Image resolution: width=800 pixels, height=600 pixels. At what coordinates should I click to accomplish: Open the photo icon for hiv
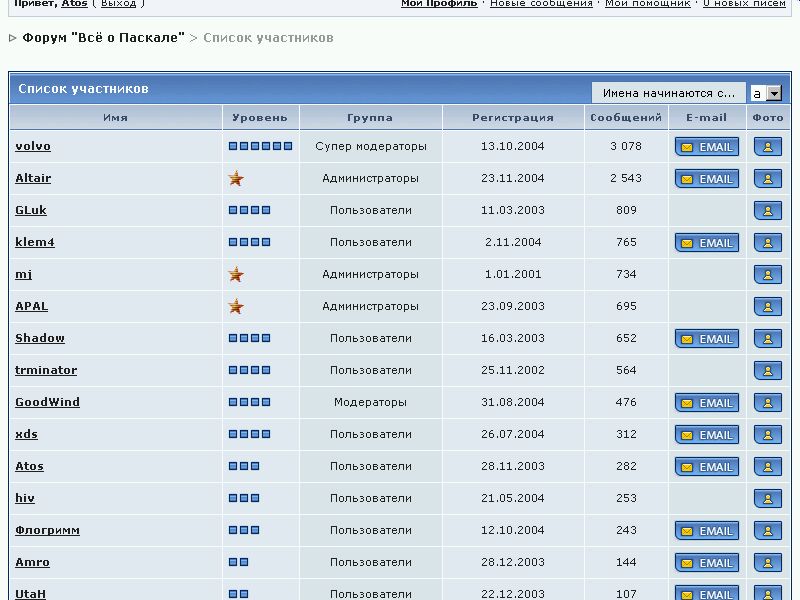[767, 499]
